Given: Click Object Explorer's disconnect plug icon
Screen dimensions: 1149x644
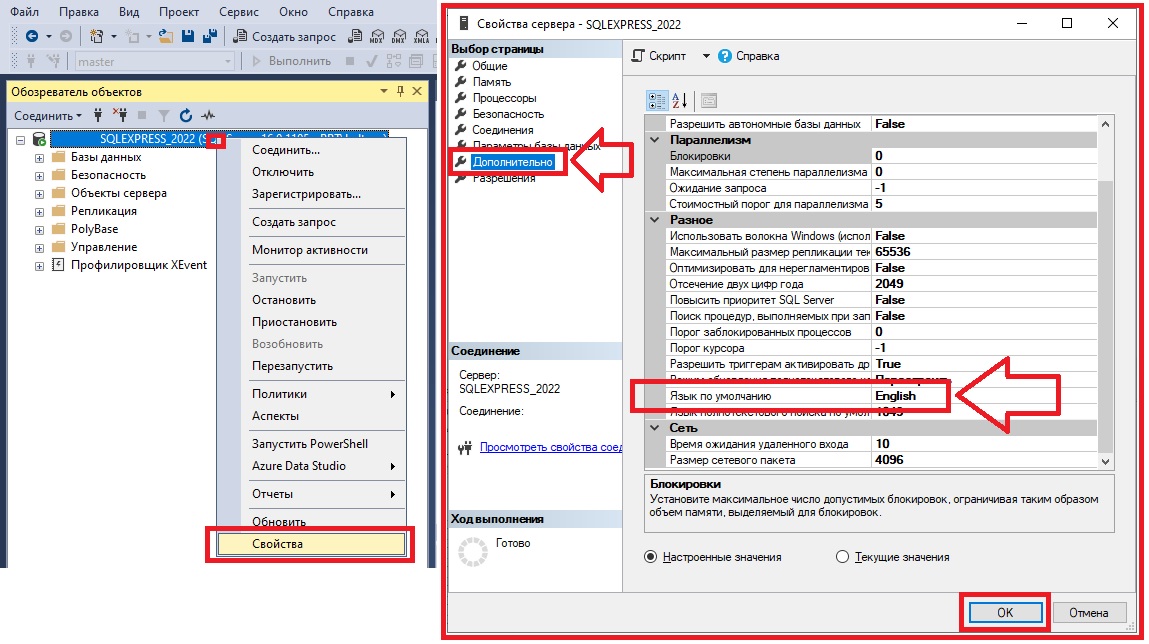Looking at the screenshot, I should (119, 115).
